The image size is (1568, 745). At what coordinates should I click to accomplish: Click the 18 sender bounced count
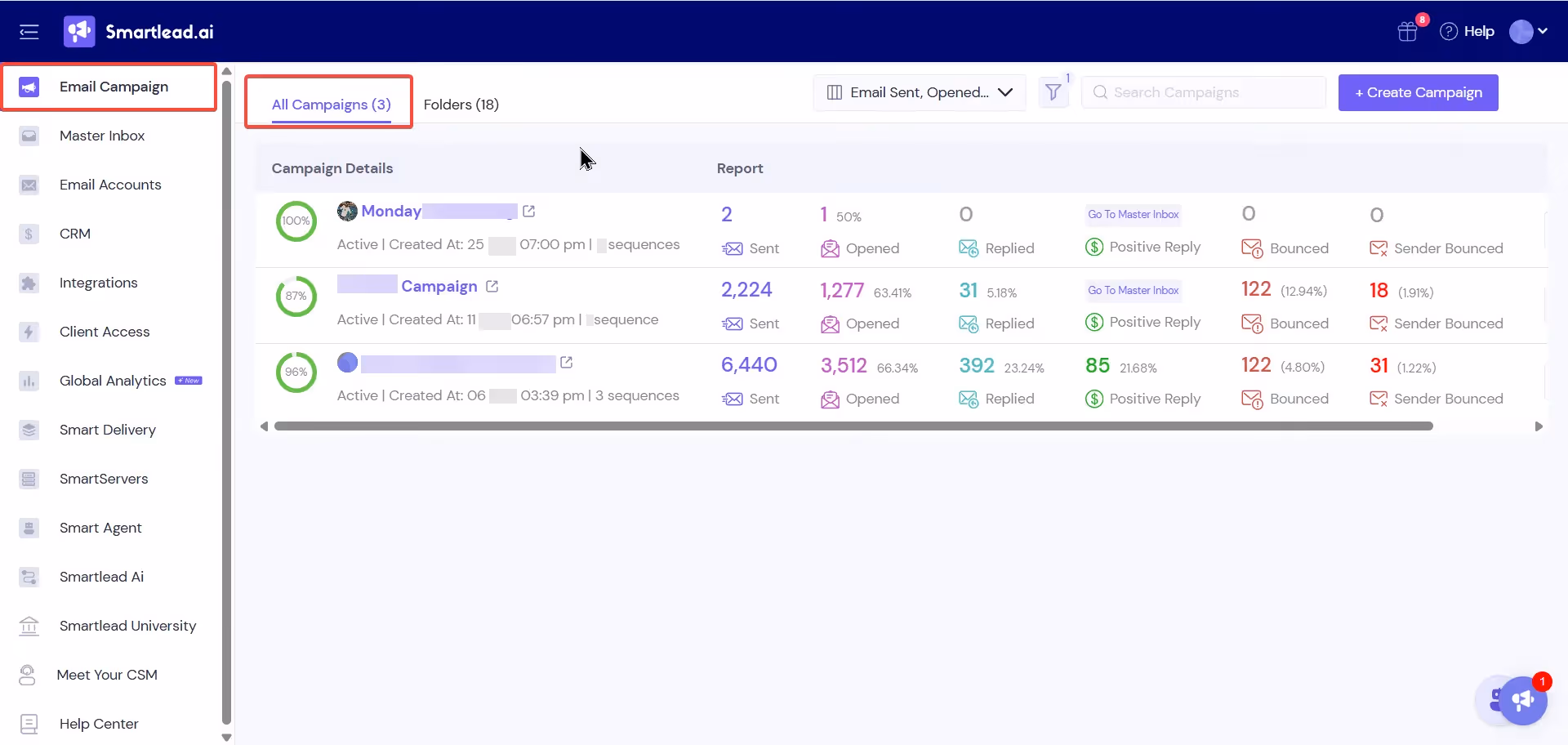[1379, 290]
